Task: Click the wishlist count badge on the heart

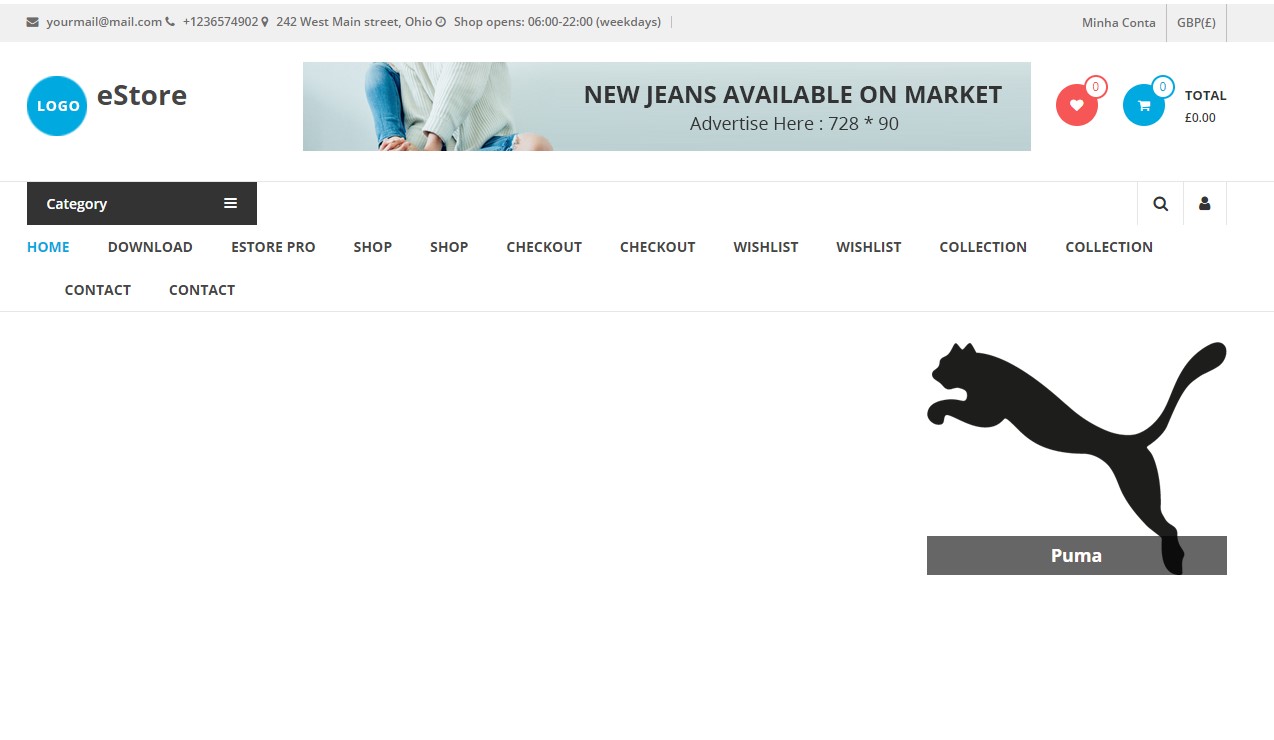Action: click(1096, 87)
